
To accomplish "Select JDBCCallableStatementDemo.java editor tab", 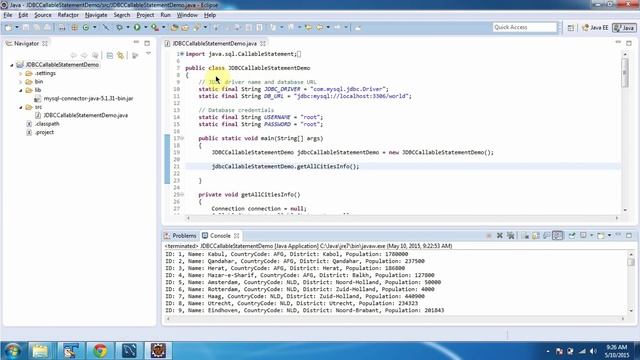I will [x=214, y=43].
